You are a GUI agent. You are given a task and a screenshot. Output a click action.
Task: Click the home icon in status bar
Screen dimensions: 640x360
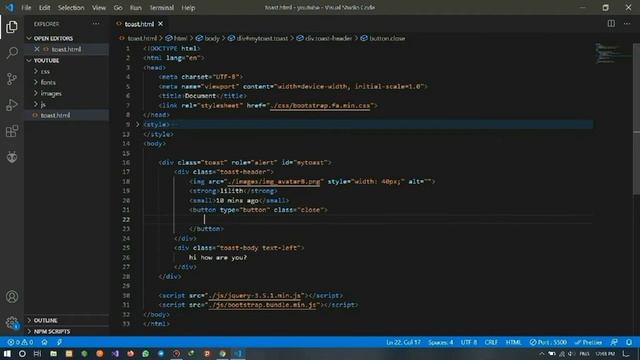pyautogui.click(x=44, y=342)
